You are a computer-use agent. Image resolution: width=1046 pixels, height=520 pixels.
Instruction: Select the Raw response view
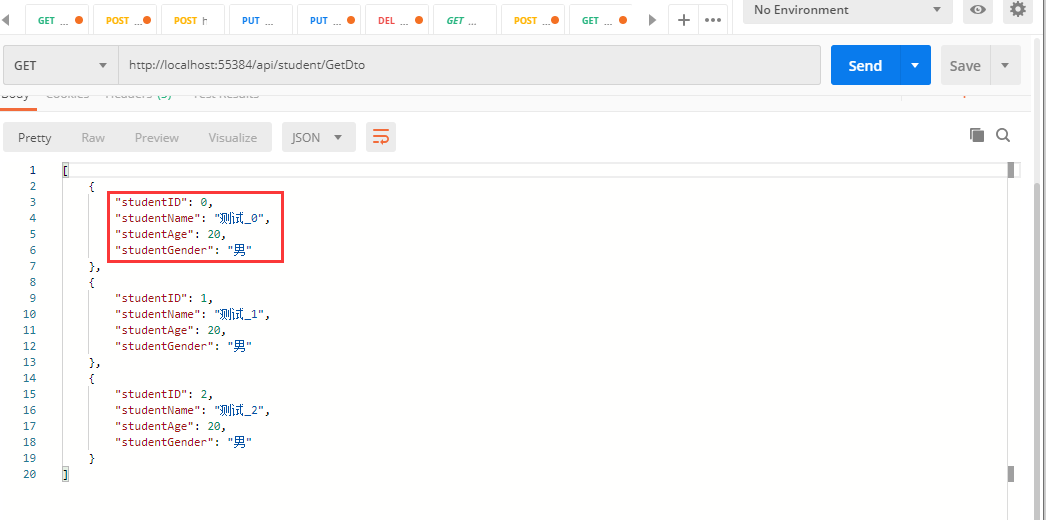point(93,137)
